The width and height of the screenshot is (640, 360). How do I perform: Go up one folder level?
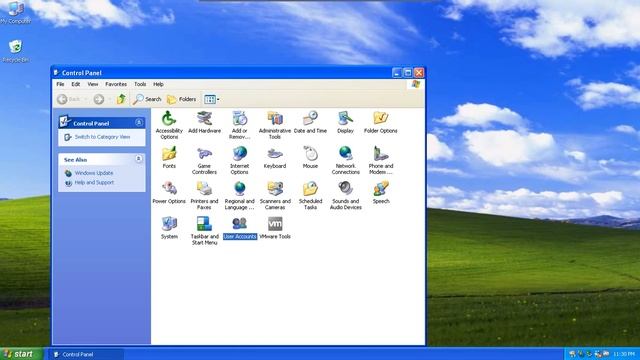[121, 99]
